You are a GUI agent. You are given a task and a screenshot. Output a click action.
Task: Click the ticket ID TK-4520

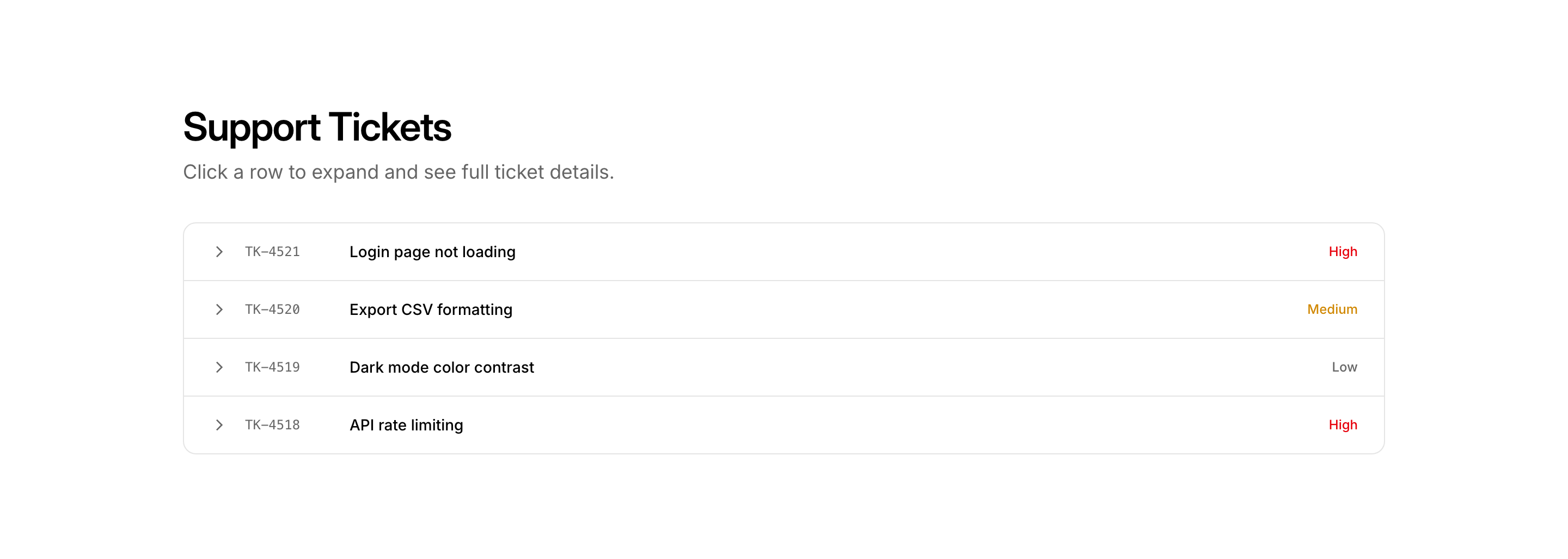click(x=272, y=309)
